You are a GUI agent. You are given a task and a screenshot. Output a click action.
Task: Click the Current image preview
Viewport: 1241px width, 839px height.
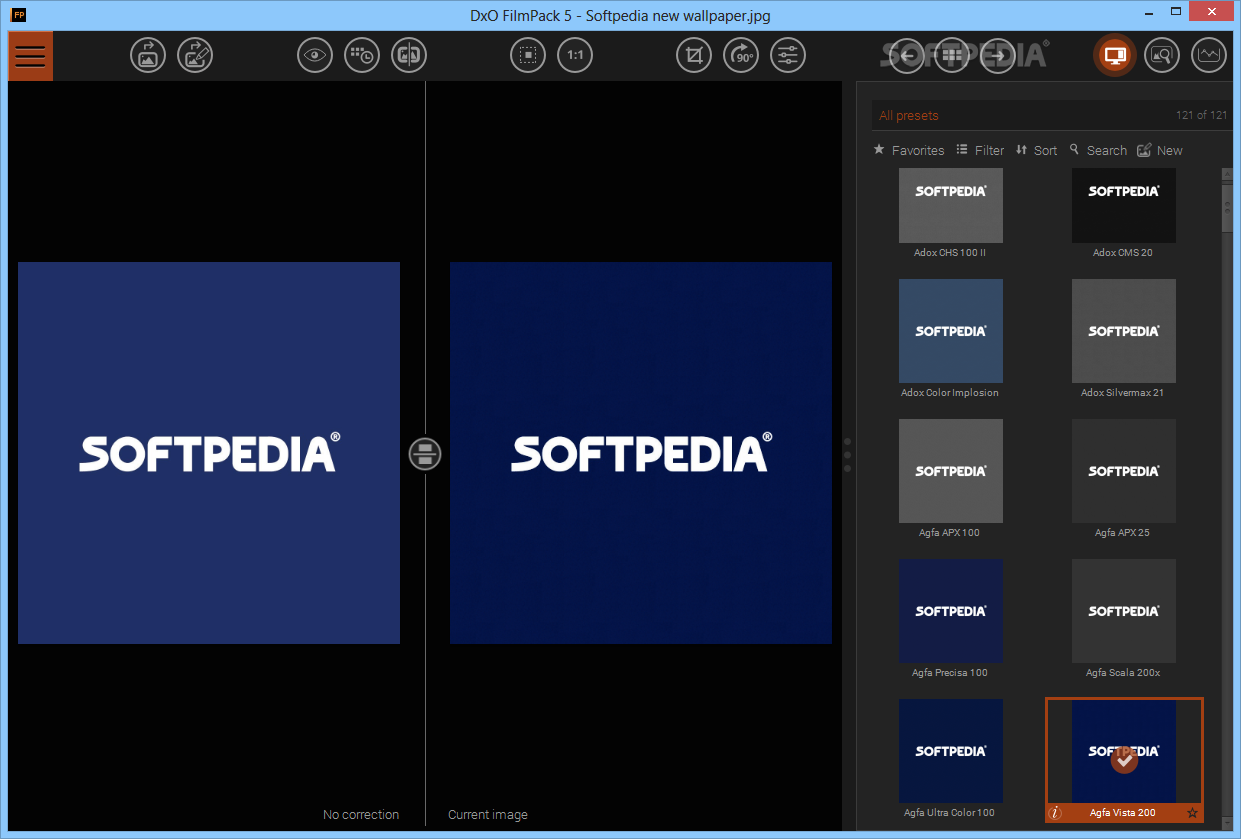coord(641,453)
